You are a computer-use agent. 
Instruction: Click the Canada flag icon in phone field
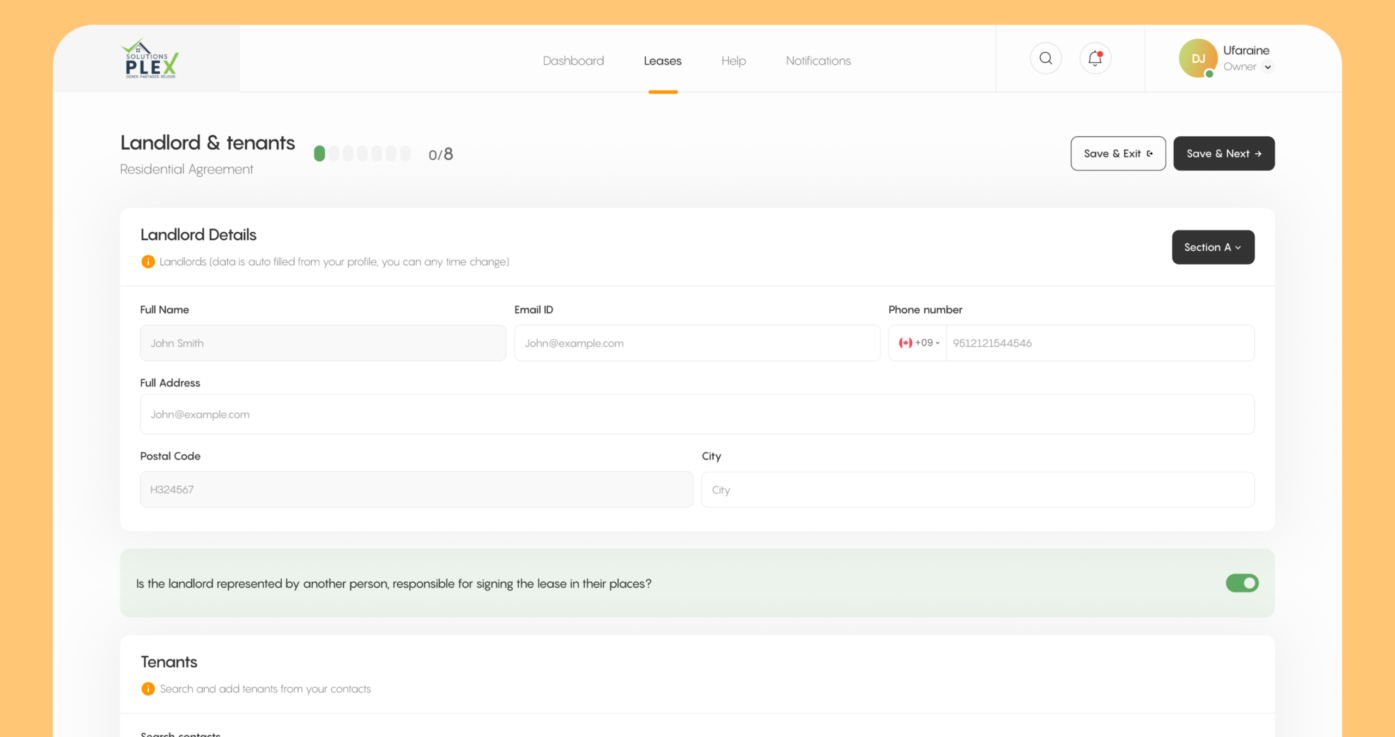click(905, 343)
